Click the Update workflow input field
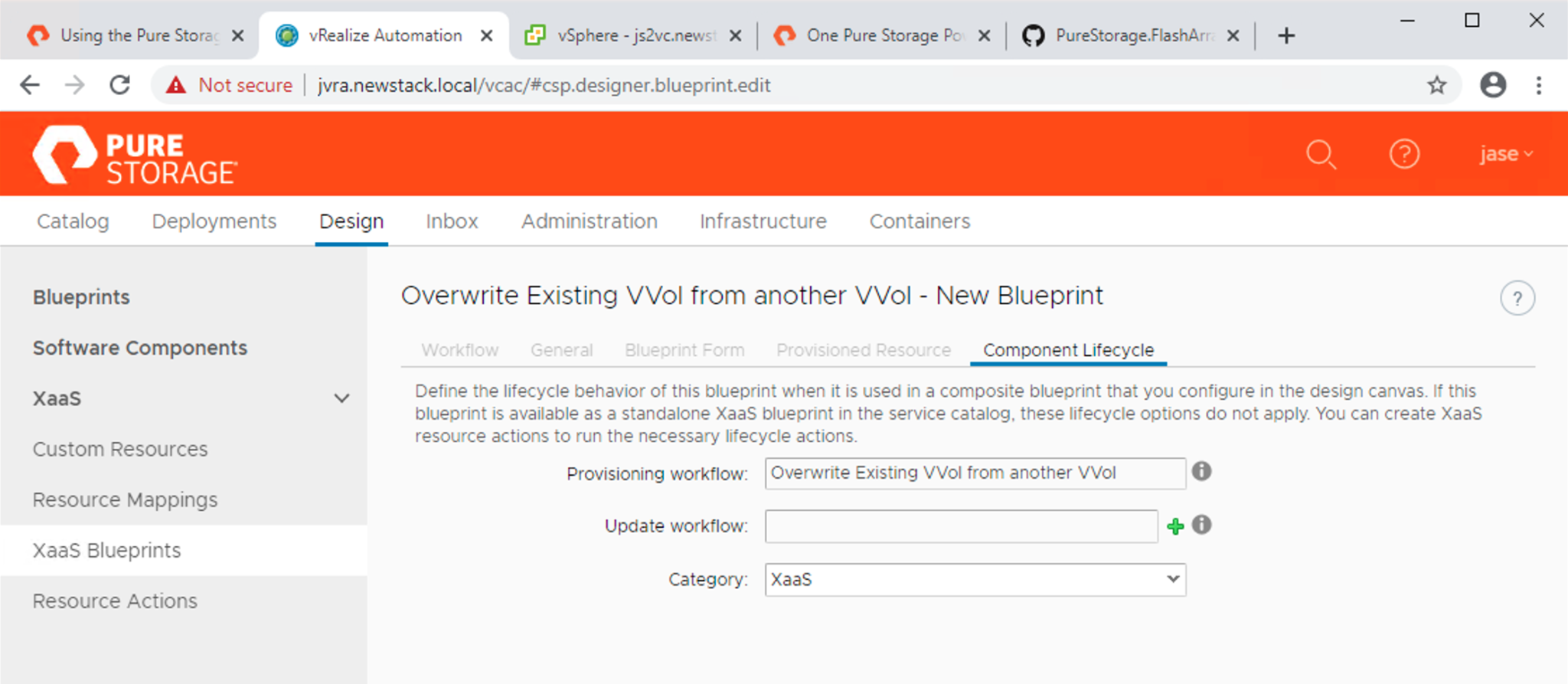Screen dimensions: 1568x684 (x=961, y=526)
